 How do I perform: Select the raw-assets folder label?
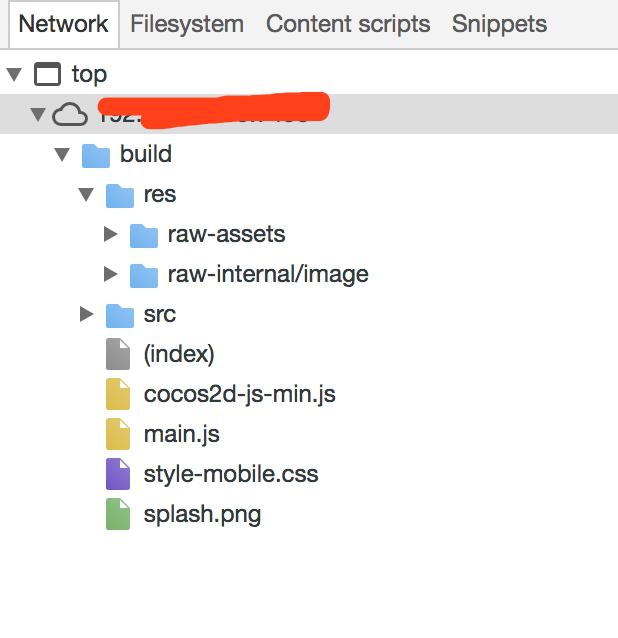[x=226, y=235]
